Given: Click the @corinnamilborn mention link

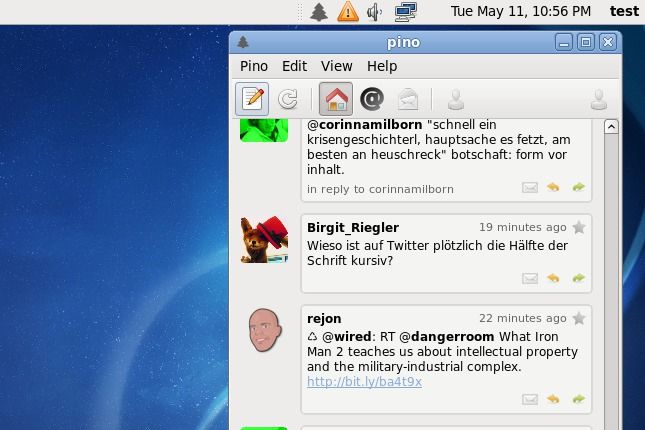Looking at the screenshot, I should 364,124.
